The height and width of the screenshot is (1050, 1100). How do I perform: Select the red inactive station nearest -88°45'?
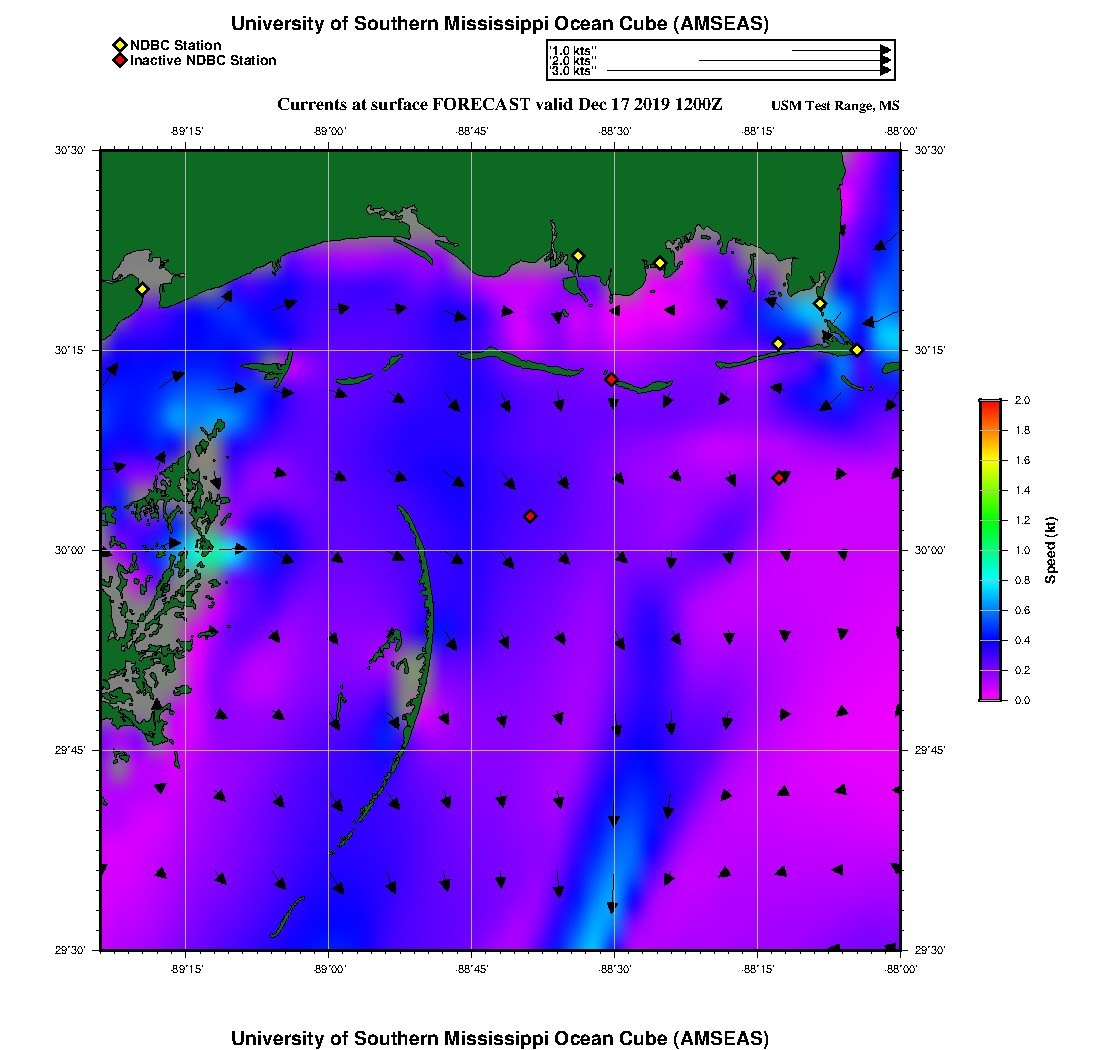pos(530,516)
